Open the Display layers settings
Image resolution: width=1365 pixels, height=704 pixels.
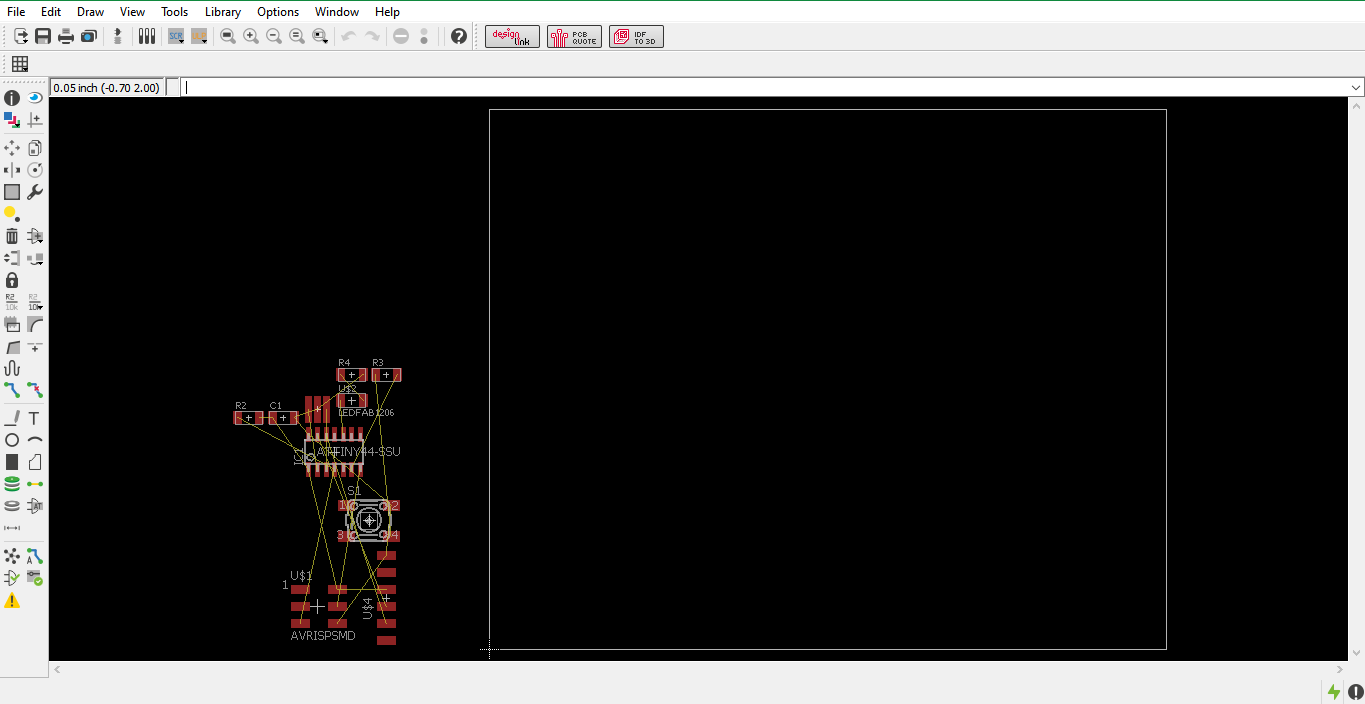12,120
